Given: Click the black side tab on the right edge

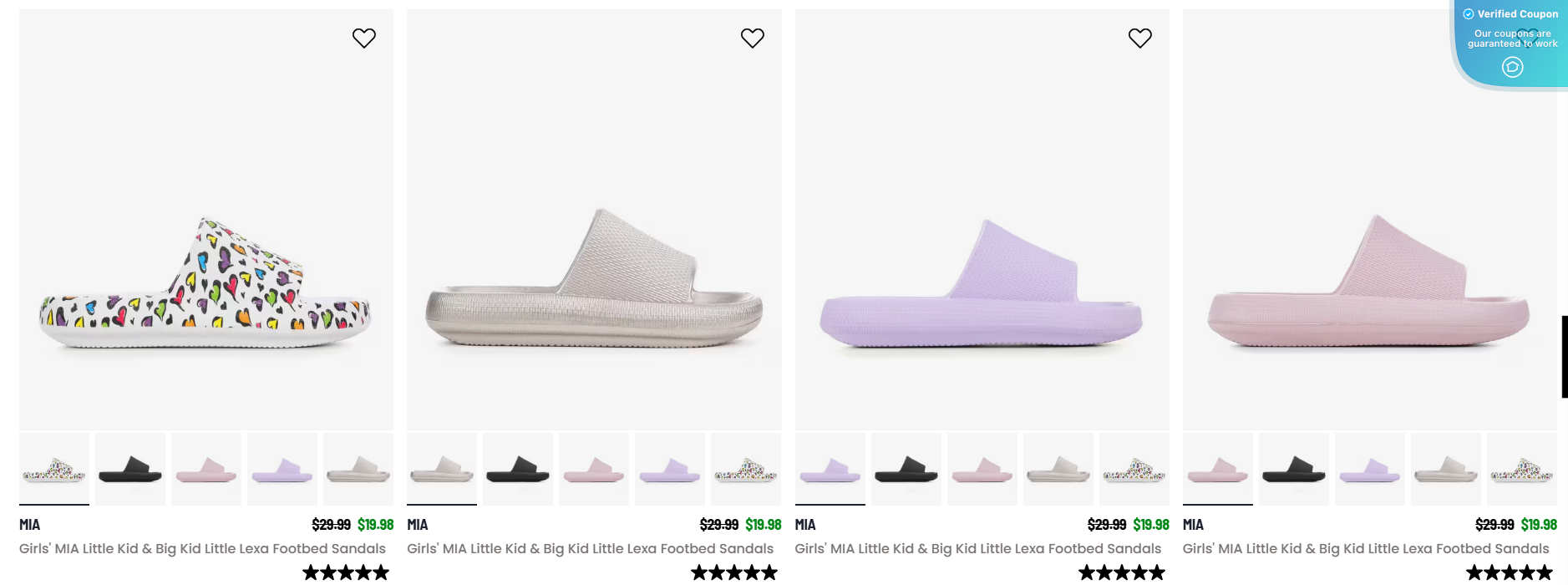Looking at the screenshot, I should click(x=1565, y=357).
